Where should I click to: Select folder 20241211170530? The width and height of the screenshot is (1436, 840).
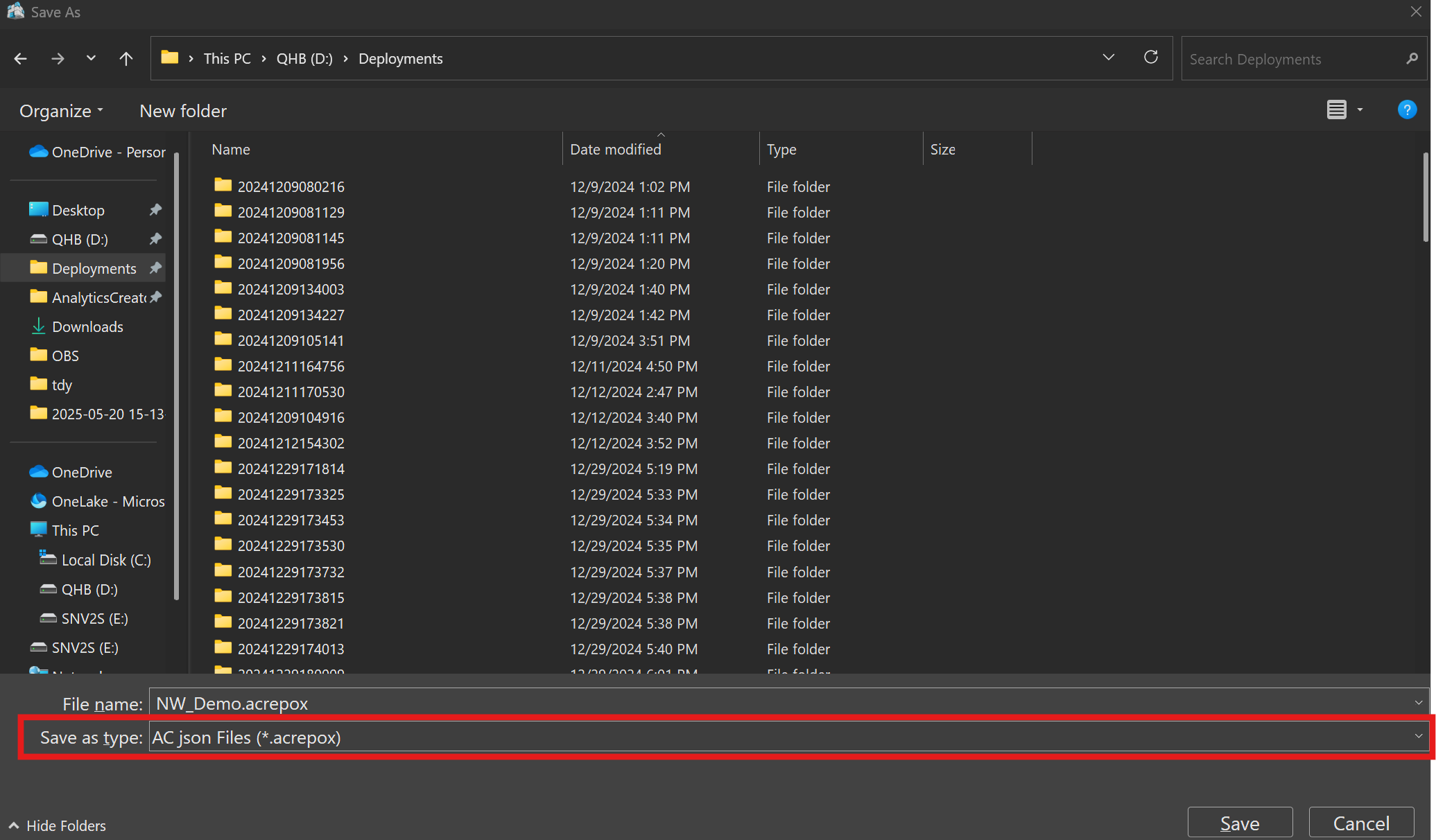pos(291,392)
